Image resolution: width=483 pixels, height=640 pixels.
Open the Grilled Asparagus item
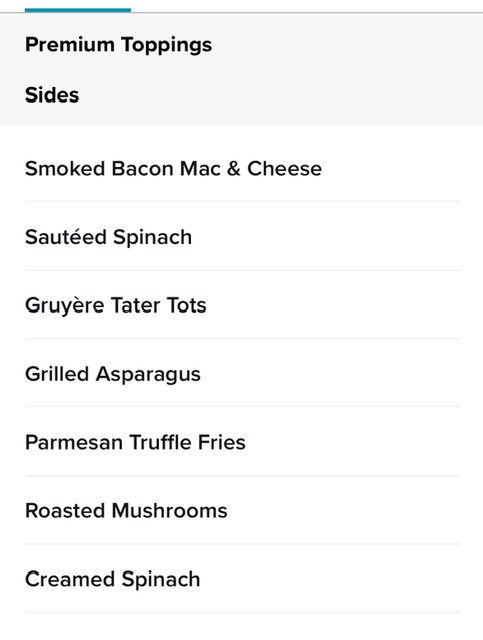point(243,373)
